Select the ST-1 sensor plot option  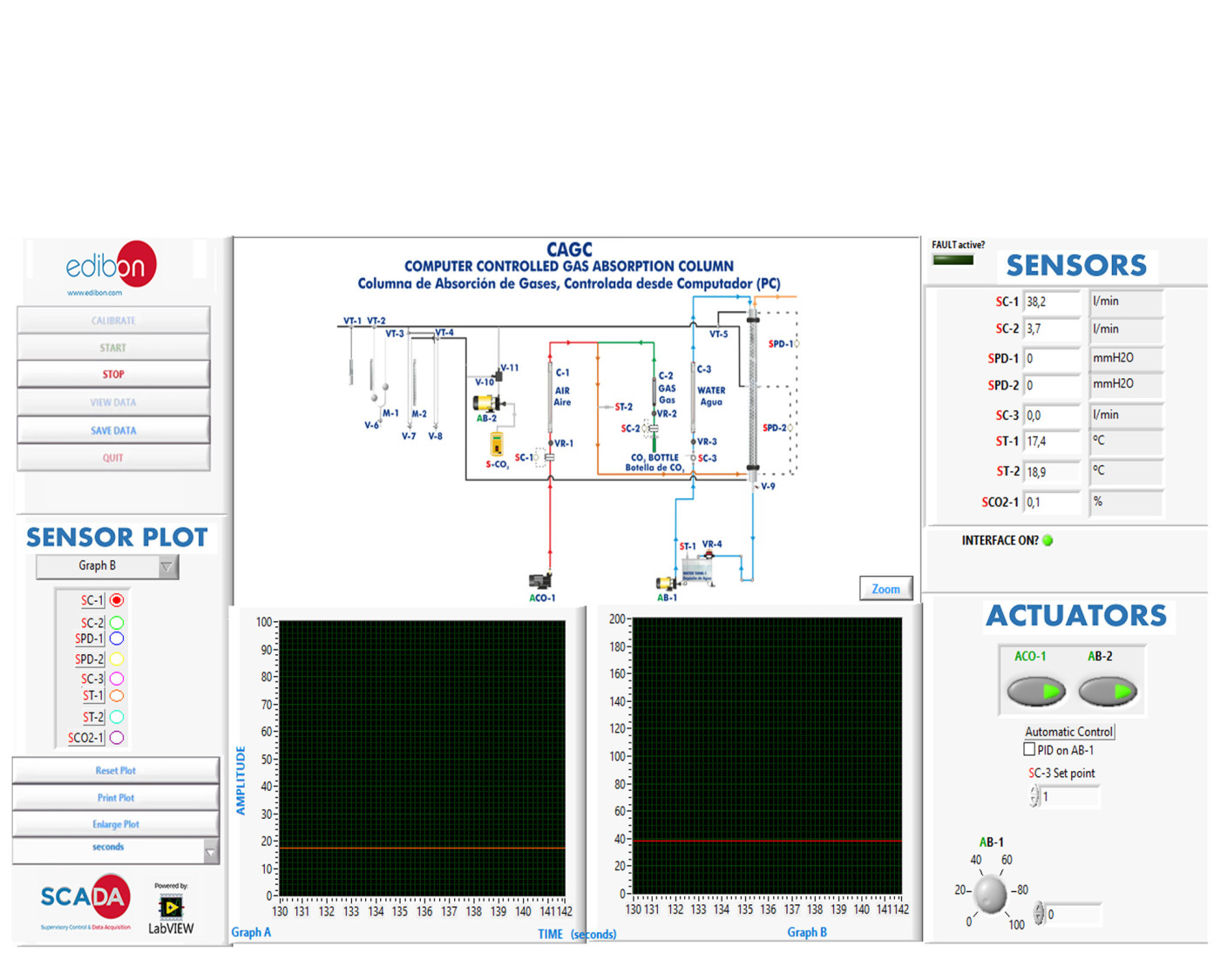click(117, 696)
